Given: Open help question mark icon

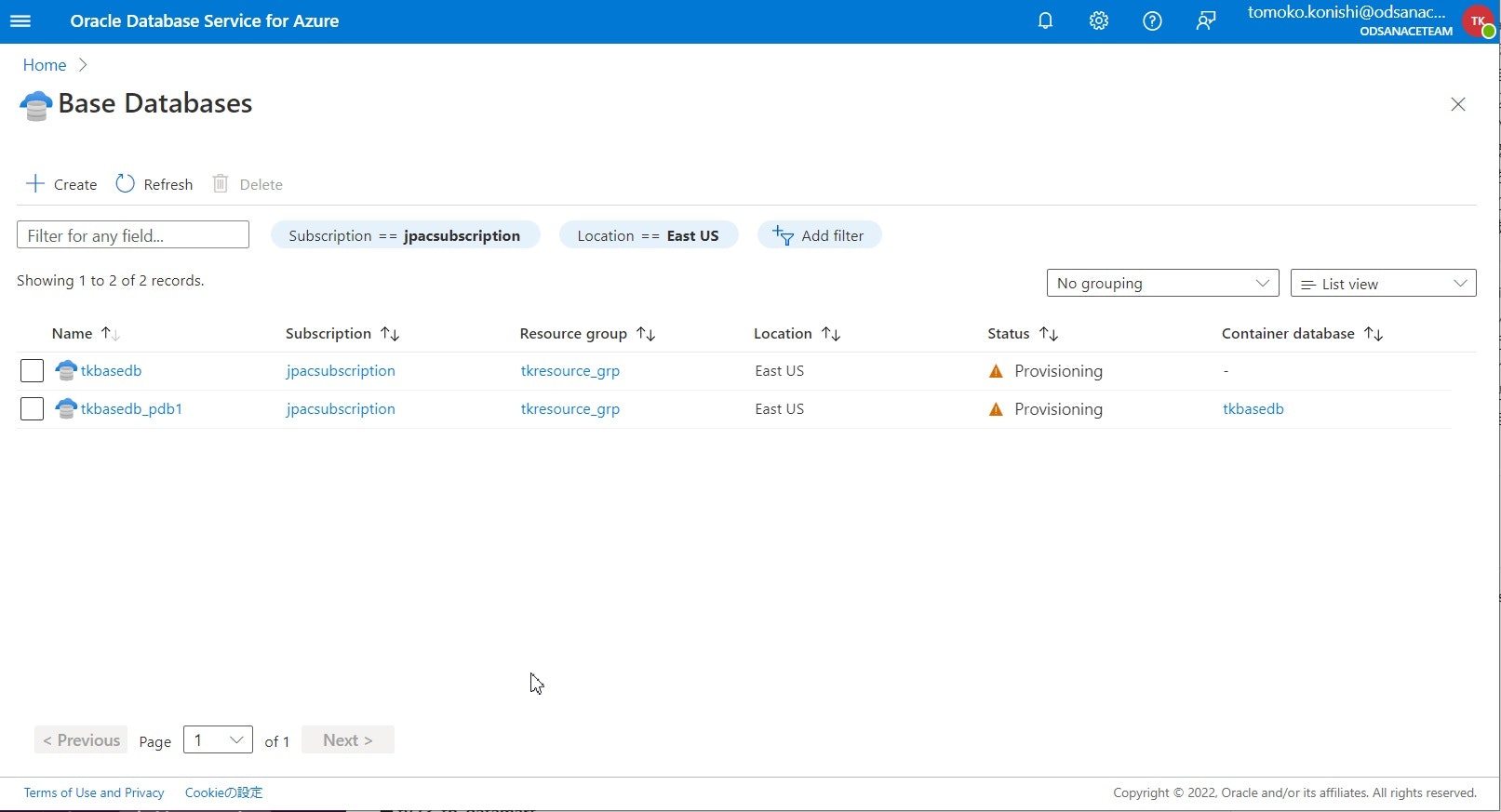Looking at the screenshot, I should coord(1152,20).
